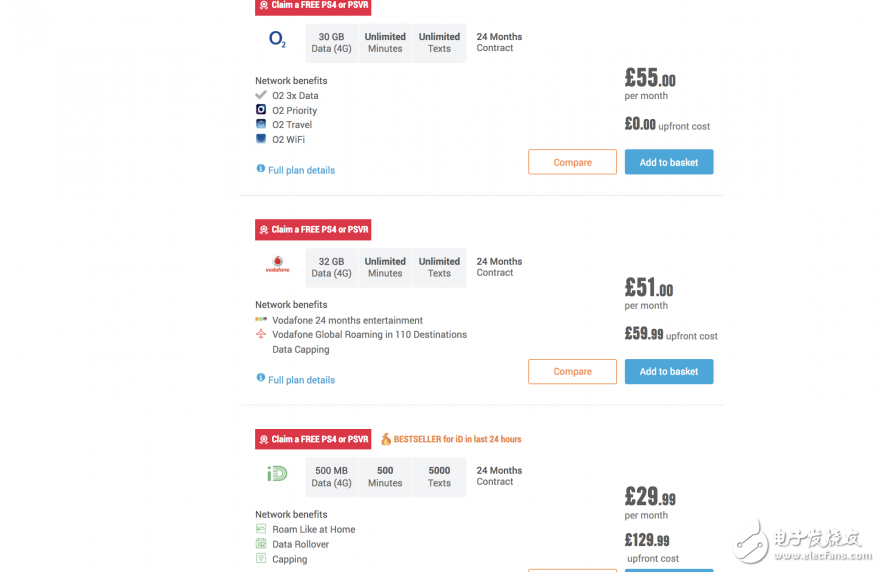Click the Vodafone Global Roaming plane icon
This screenshot has width=880, height=572.
click(x=261, y=334)
